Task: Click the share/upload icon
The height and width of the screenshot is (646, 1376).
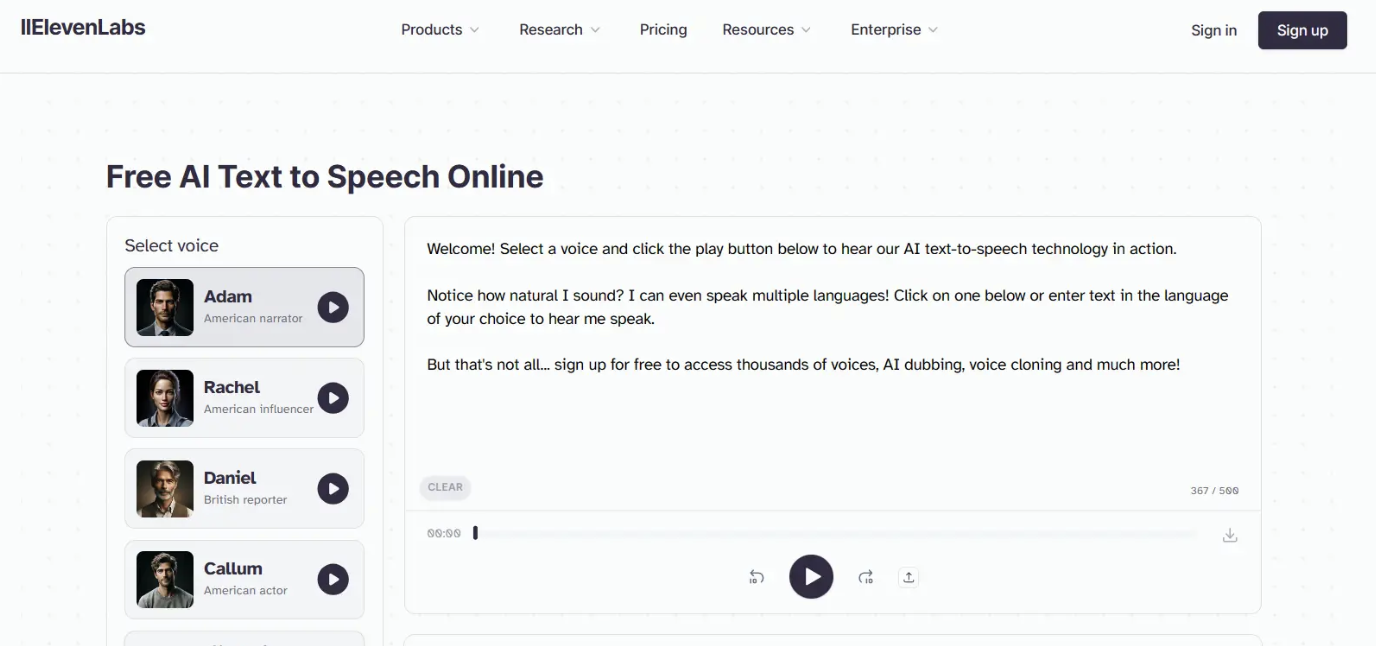Action: pos(908,577)
